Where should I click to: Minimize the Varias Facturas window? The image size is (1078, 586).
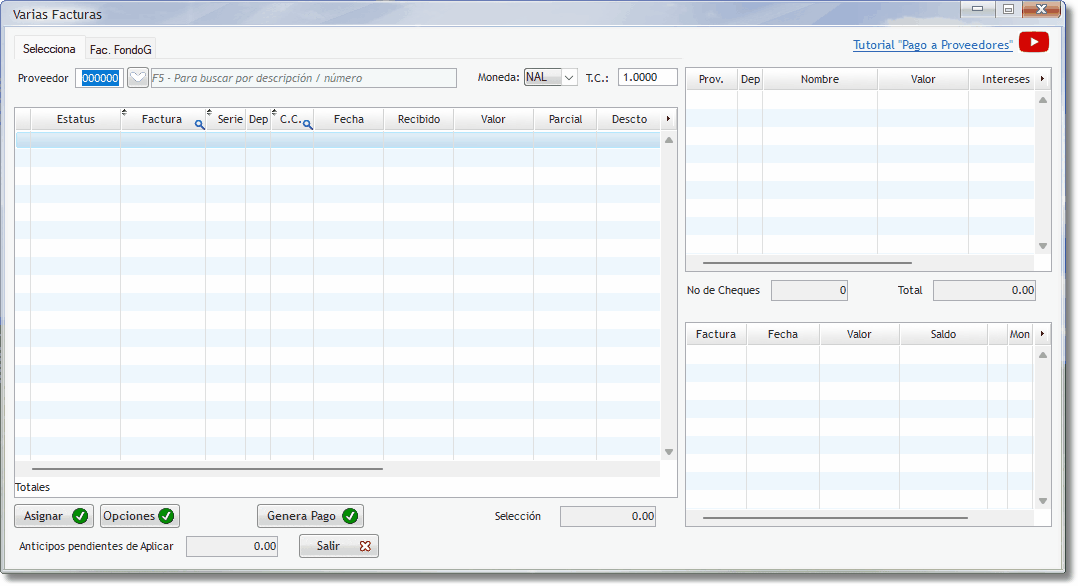pos(977,9)
